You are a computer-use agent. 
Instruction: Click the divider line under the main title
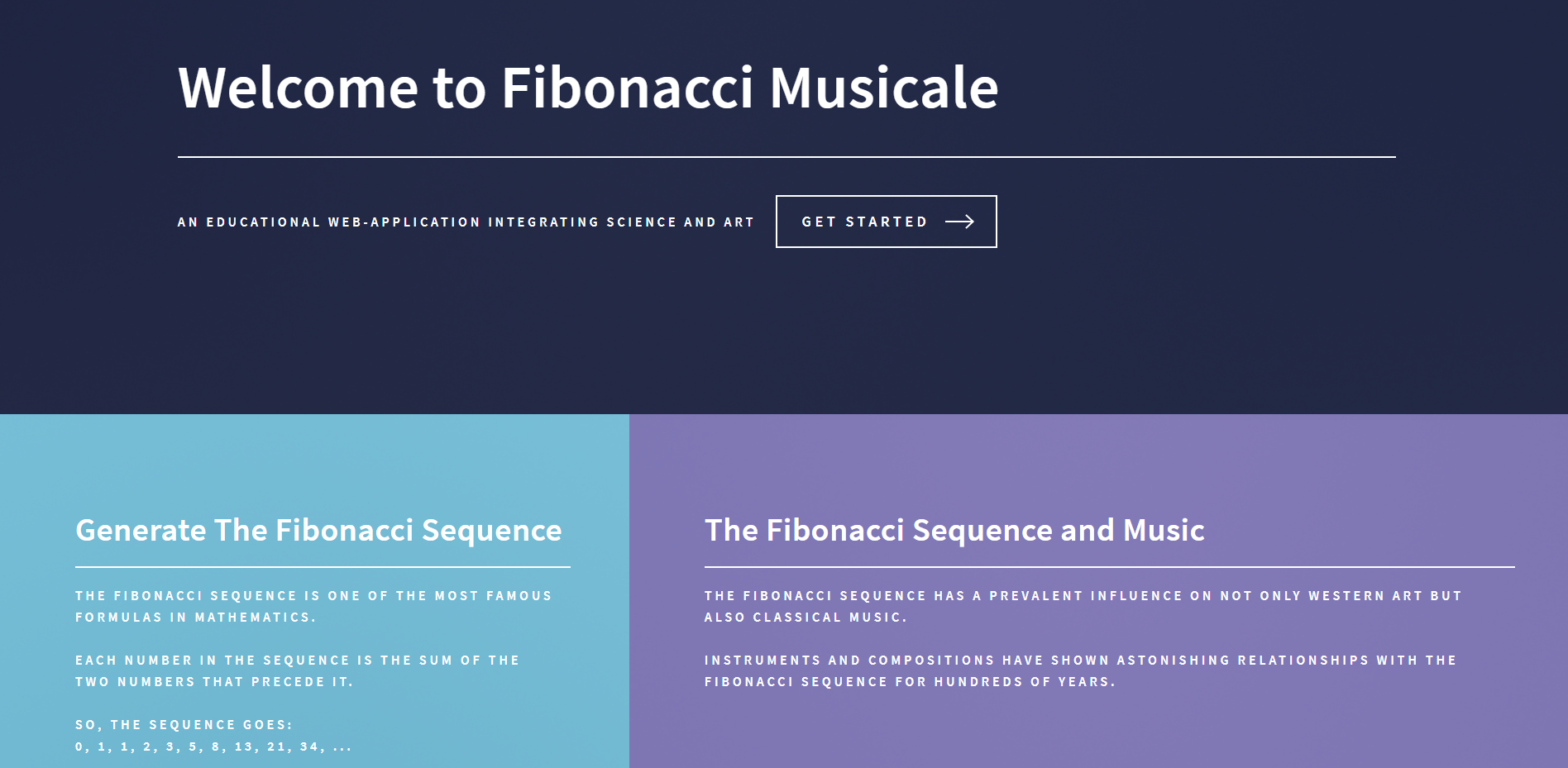point(786,154)
